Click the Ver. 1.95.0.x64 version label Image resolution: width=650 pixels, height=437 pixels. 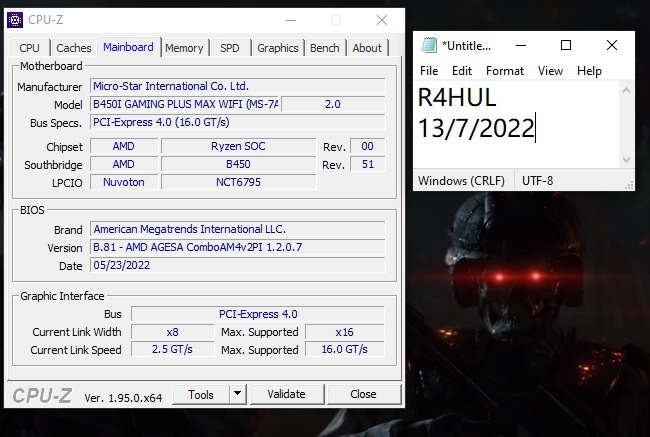coord(123,398)
